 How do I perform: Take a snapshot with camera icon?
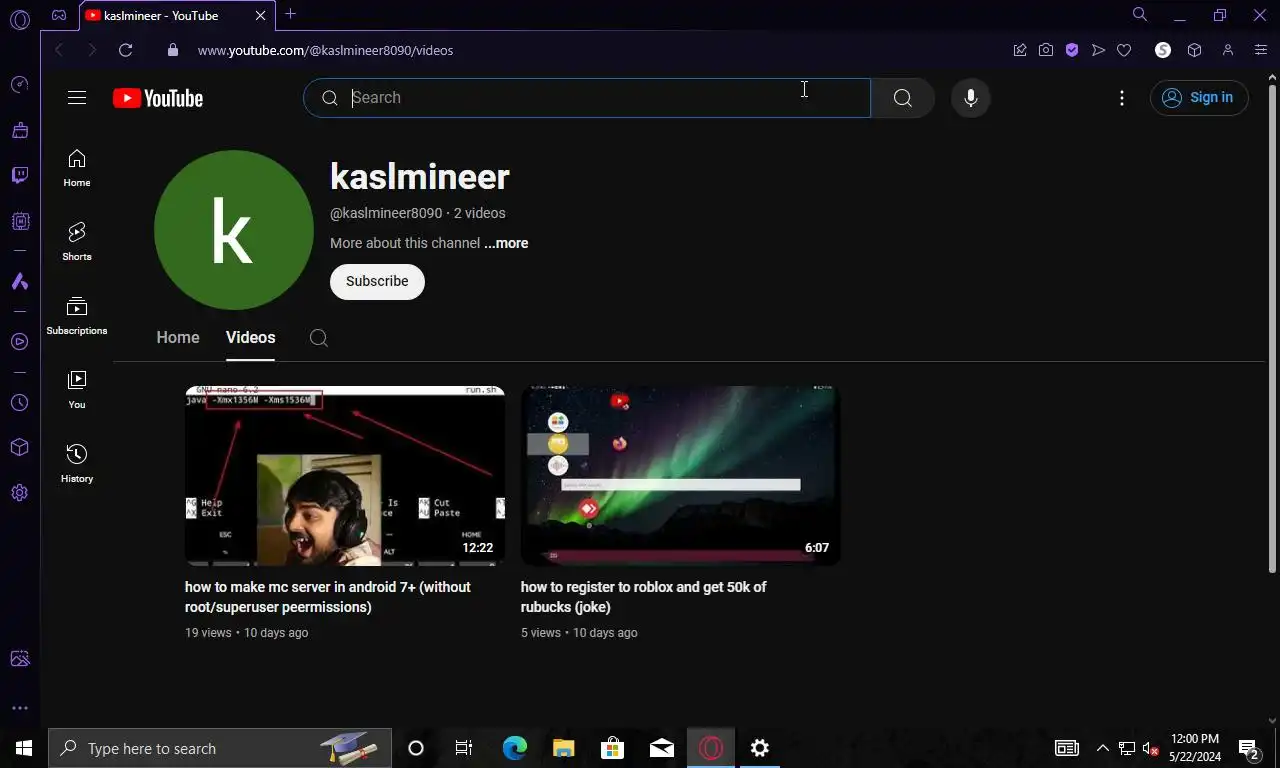(x=1046, y=50)
